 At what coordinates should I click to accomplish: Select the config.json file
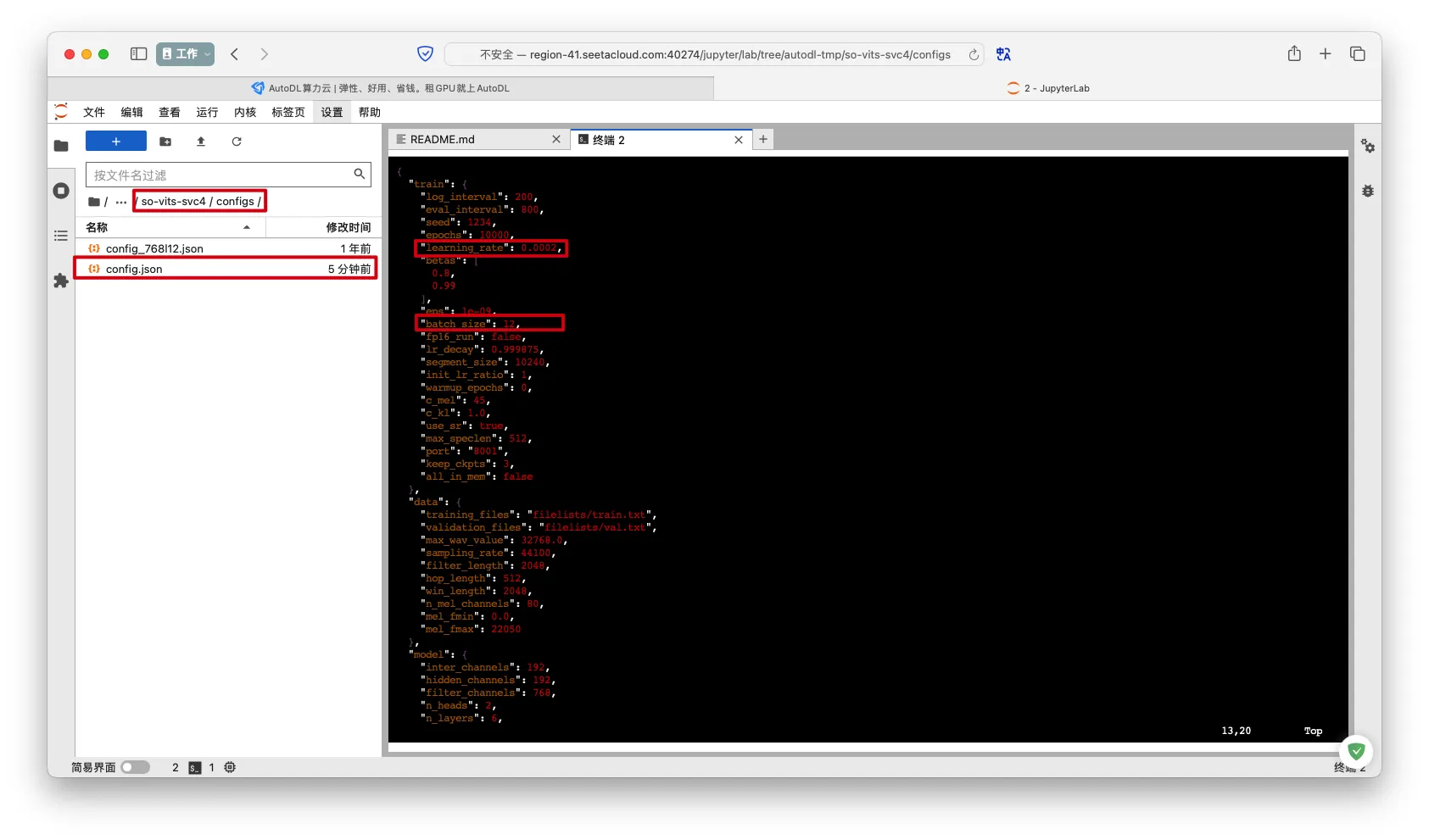point(229,269)
